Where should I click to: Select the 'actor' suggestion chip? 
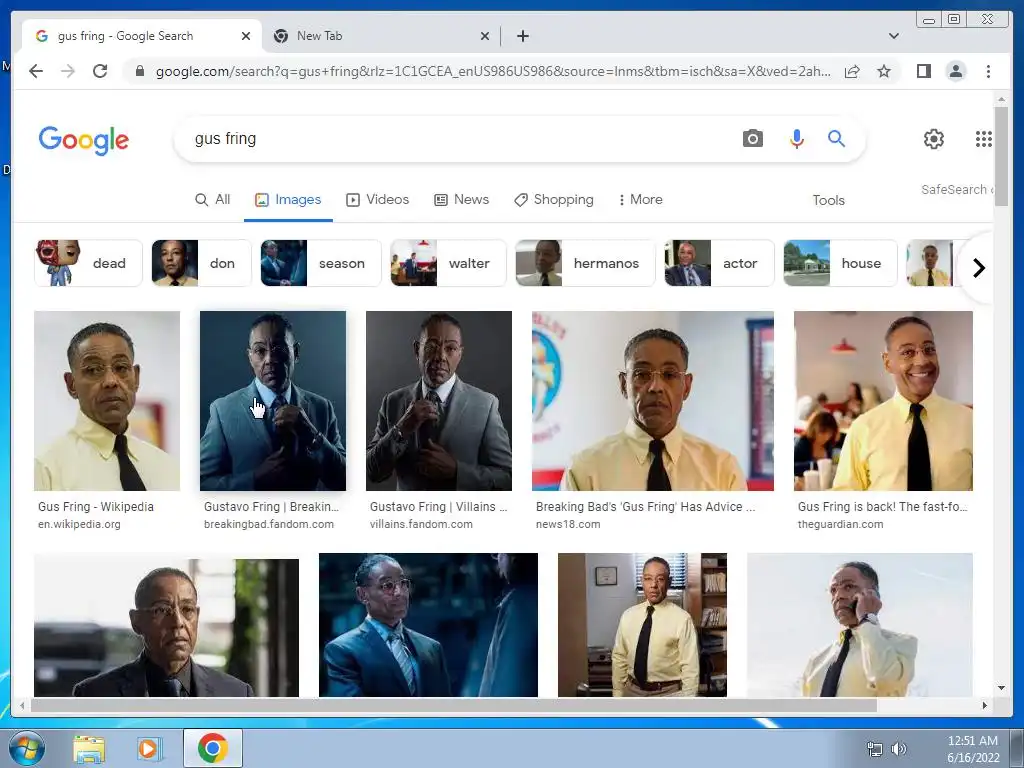coord(720,263)
